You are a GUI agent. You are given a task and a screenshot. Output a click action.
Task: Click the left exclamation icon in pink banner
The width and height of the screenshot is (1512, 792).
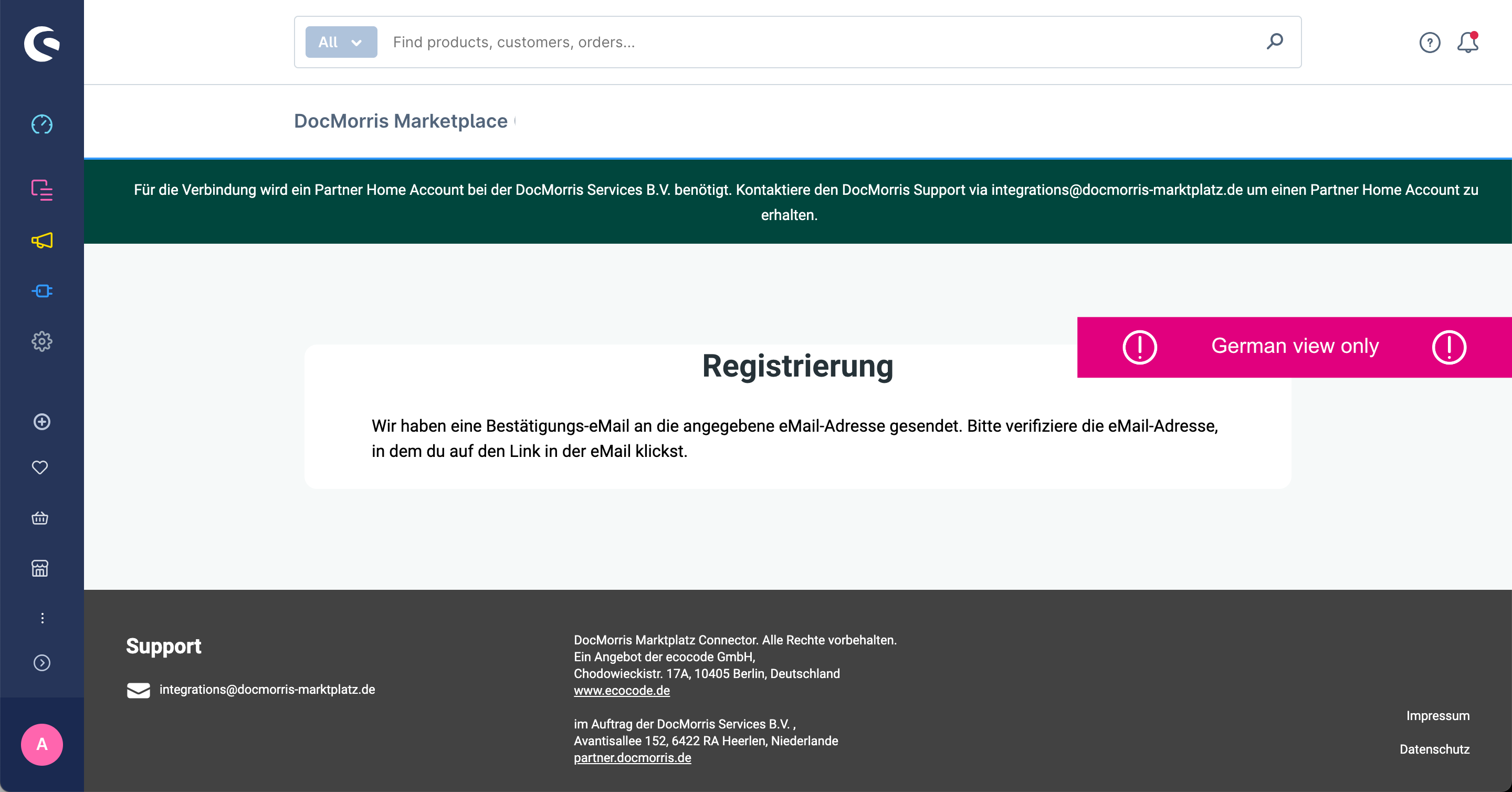[x=1140, y=348]
